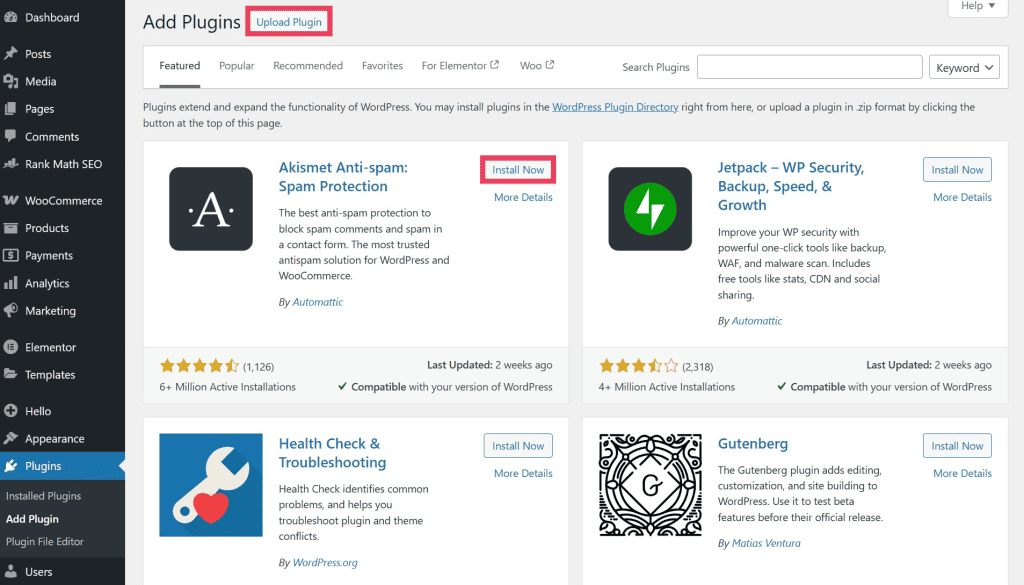Install Health Check & Troubleshooting plugin
Screen dimensions: 1024x585
pyautogui.click(x=518, y=446)
